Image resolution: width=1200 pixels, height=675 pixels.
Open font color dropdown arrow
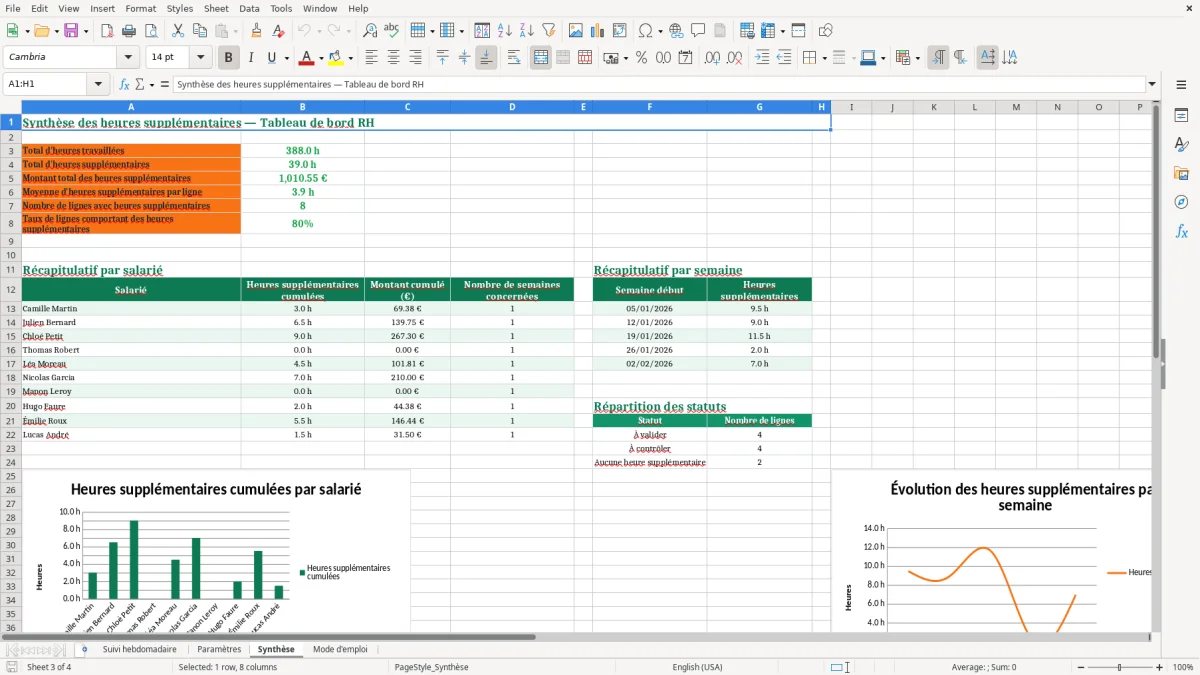(320, 57)
